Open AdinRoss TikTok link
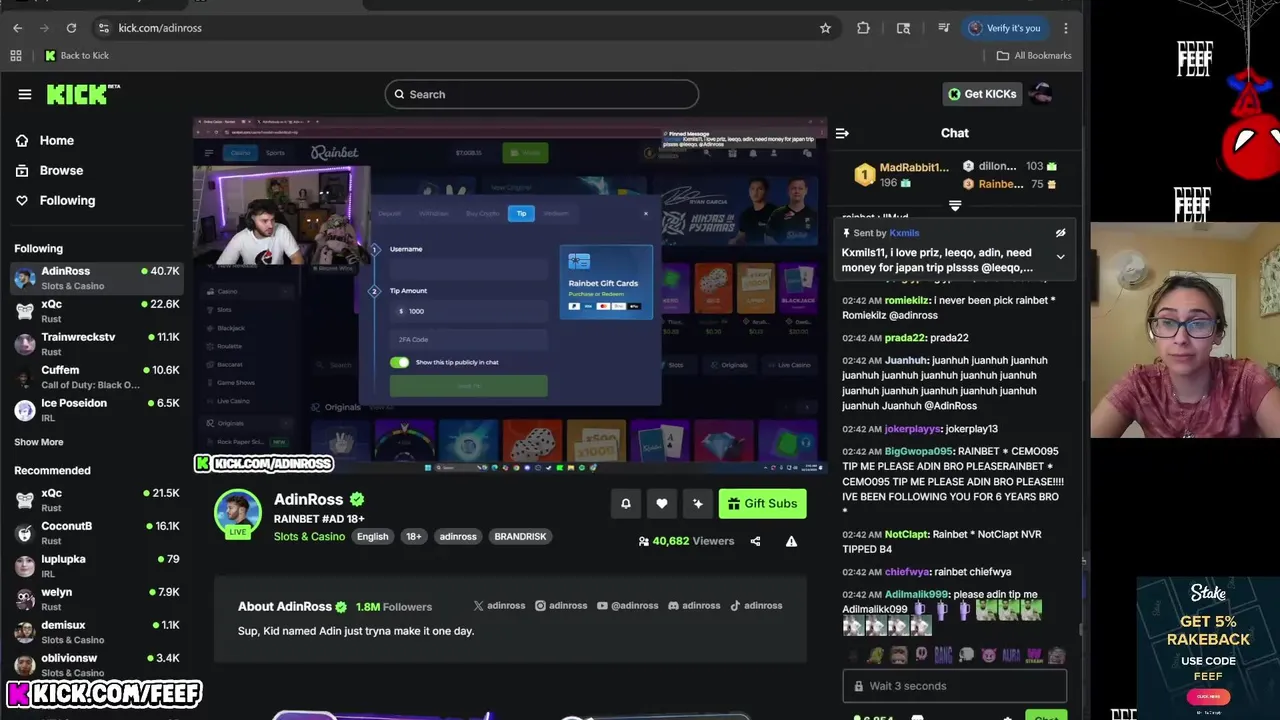This screenshot has width=1280, height=720. 756,605
